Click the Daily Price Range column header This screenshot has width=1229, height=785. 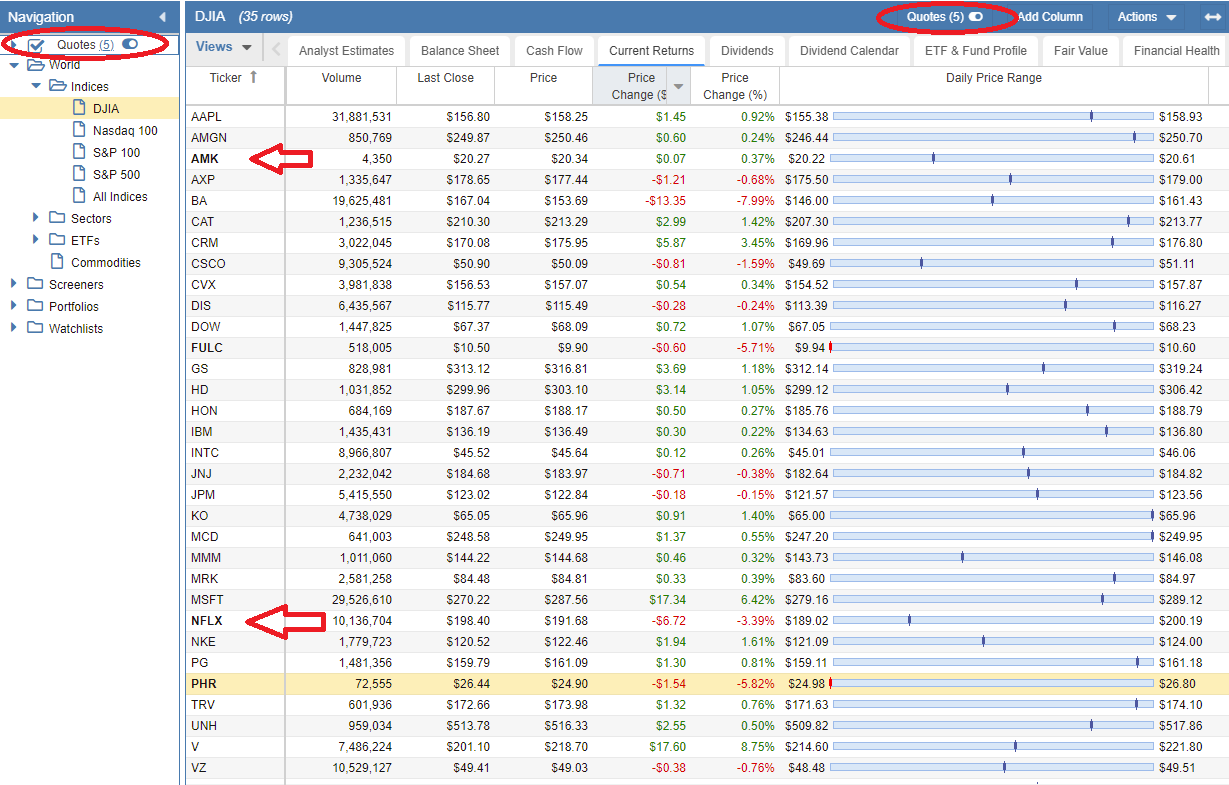[x=993, y=86]
